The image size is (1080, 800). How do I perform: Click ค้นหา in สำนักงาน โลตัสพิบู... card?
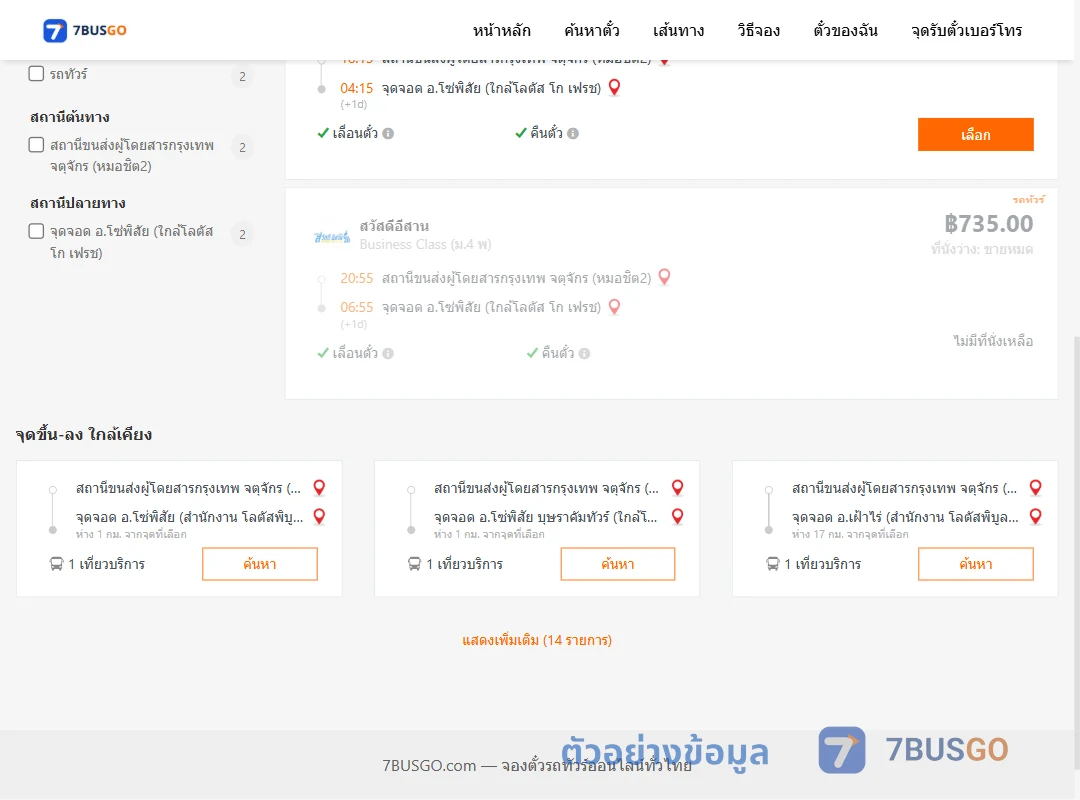pyautogui.click(x=260, y=564)
